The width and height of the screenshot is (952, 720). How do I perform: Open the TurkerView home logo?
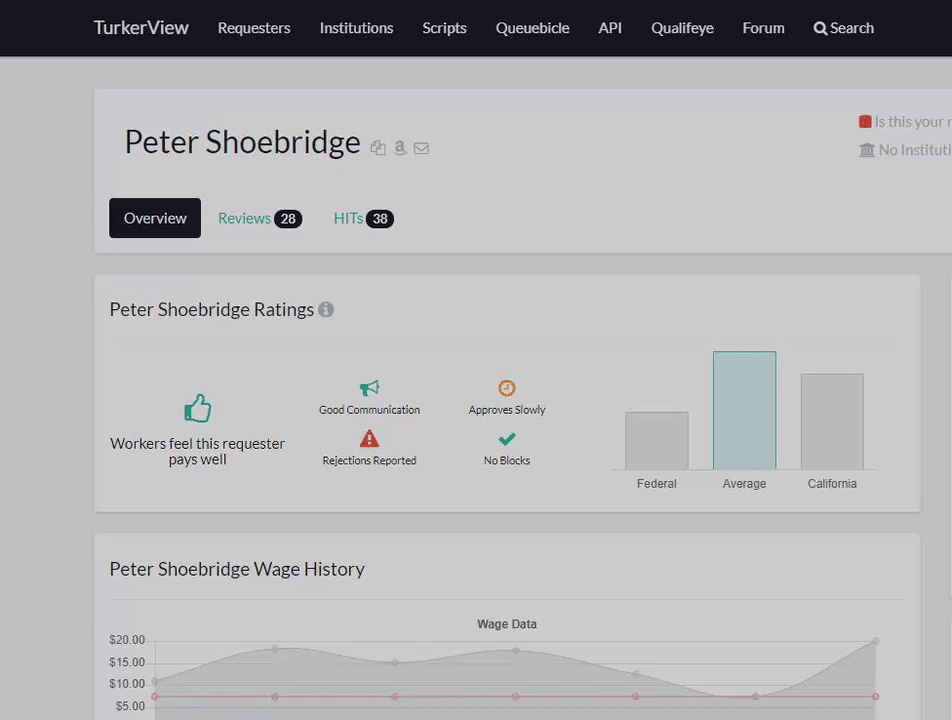coord(141,28)
